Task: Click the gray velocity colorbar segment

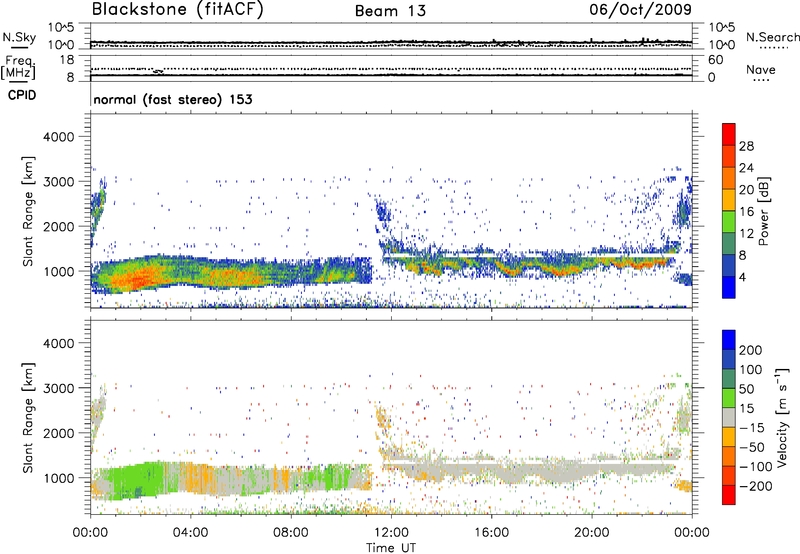Action: (729, 418)
